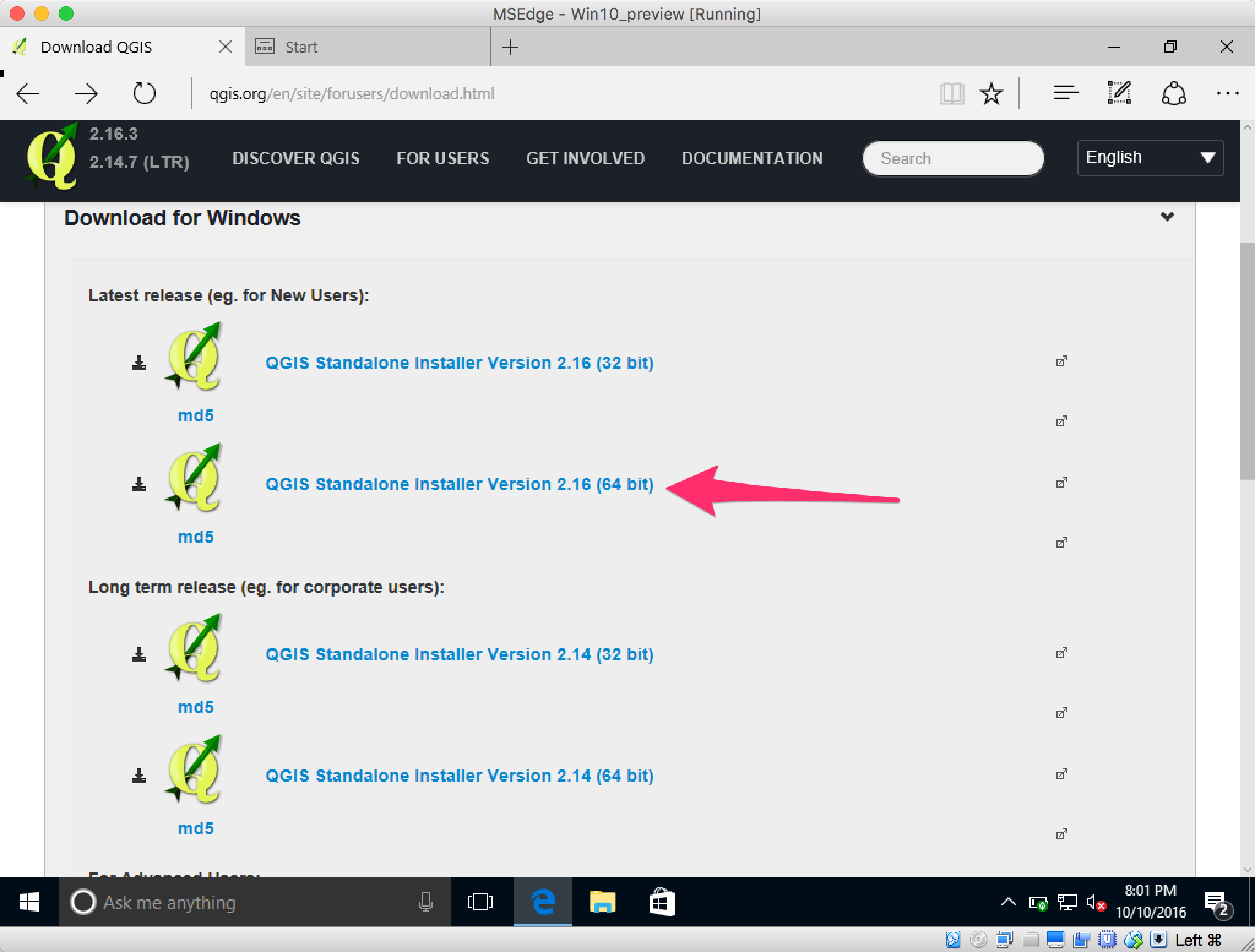The image size is (1255, 952).
Task: Click the QGIS logo in site header
Action: [51, 157]
